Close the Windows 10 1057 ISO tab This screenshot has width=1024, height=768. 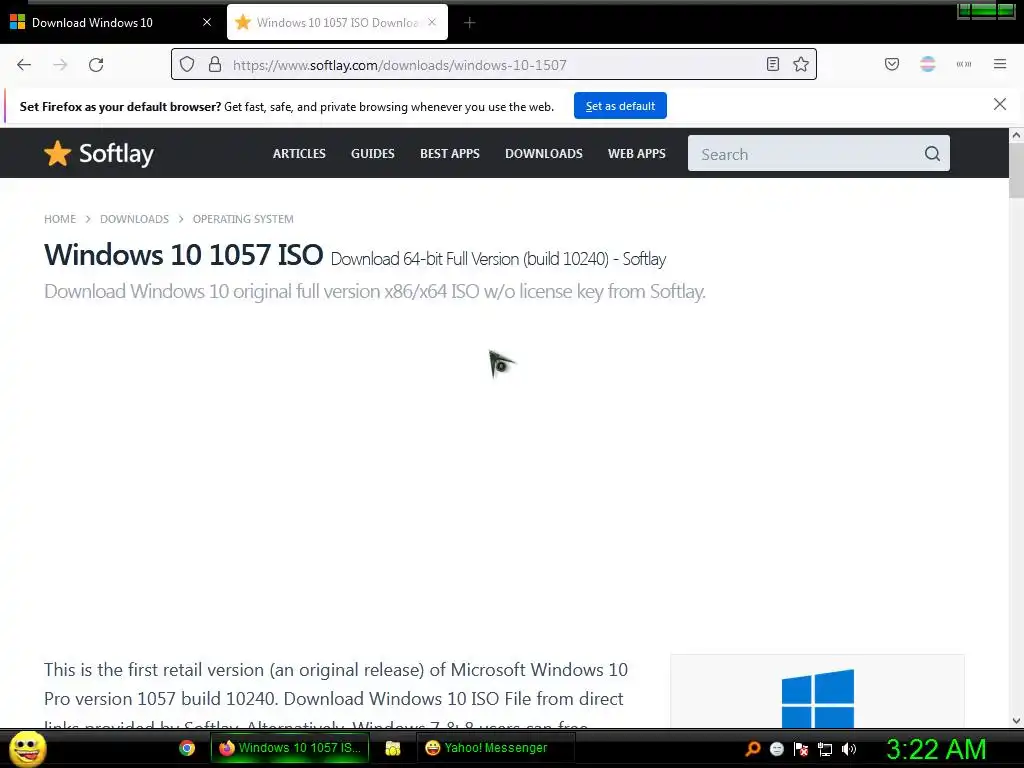coord(432,22)
